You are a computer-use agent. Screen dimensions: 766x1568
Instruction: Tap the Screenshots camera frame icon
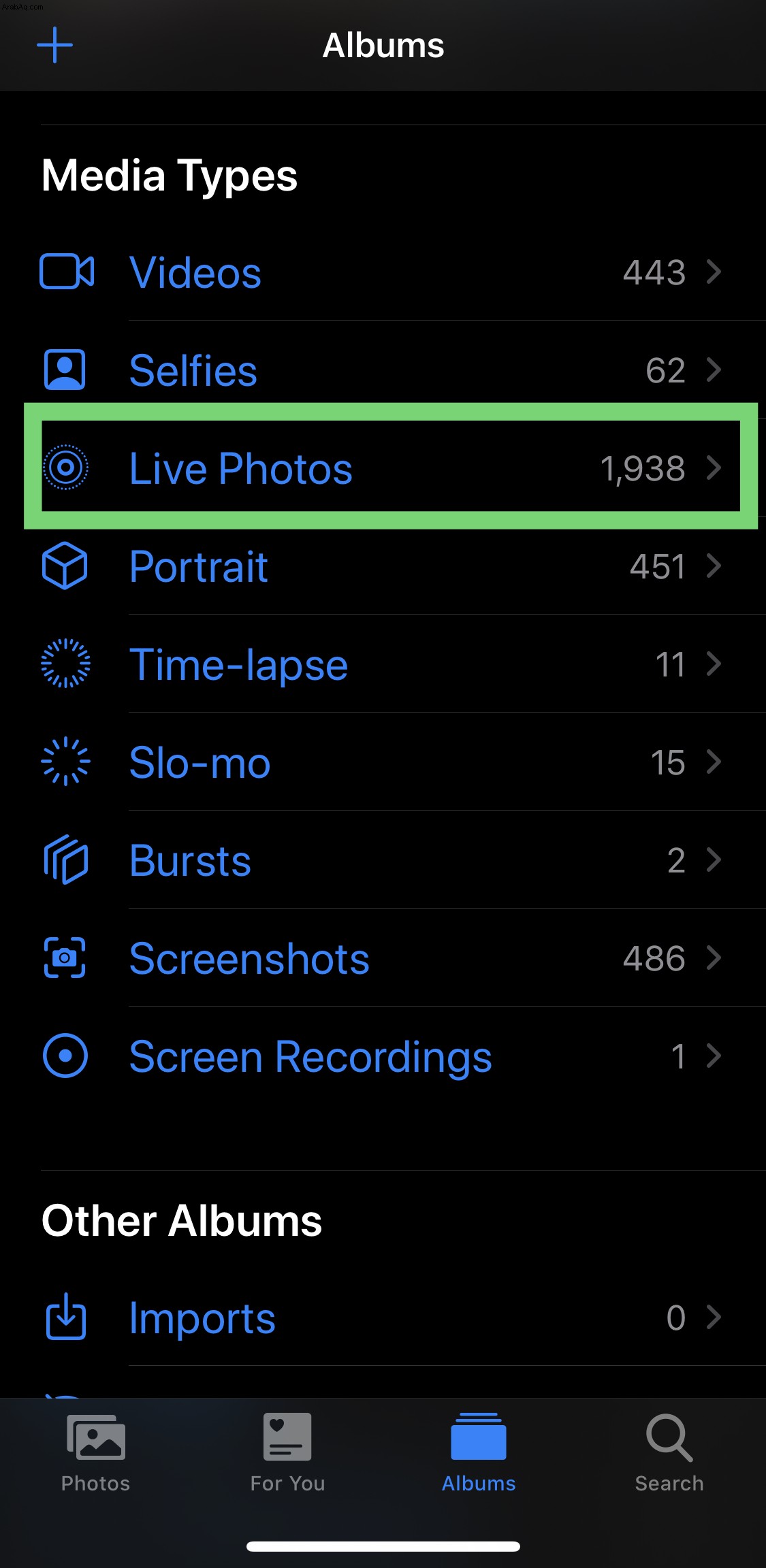(65, 958)
